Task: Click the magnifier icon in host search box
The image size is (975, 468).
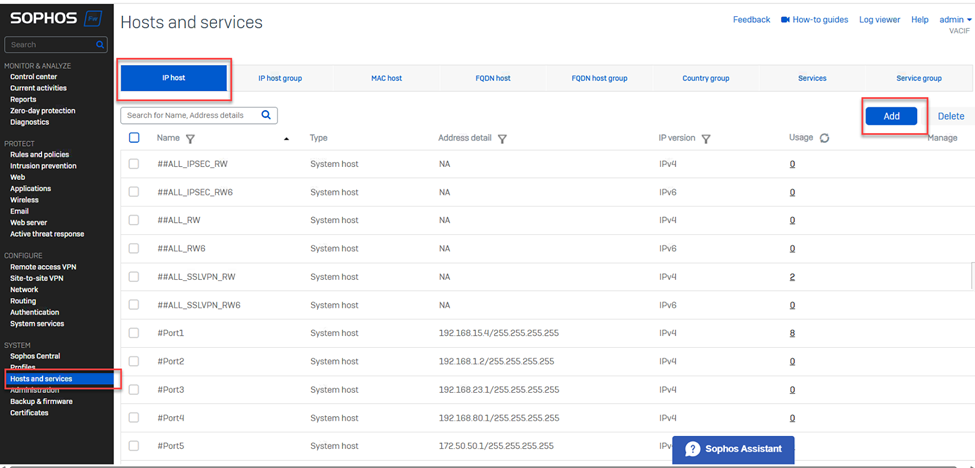Action: point(267,115)
